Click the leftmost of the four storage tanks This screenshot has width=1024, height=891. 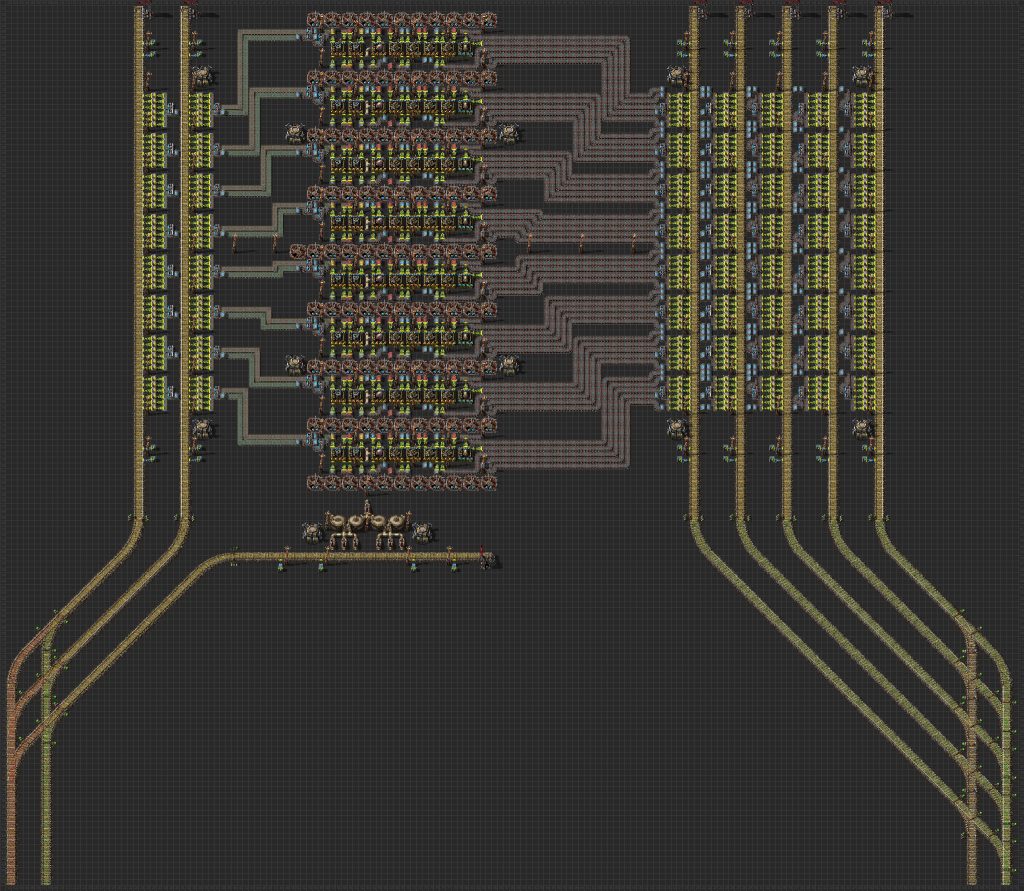click(x=338, y=521)
